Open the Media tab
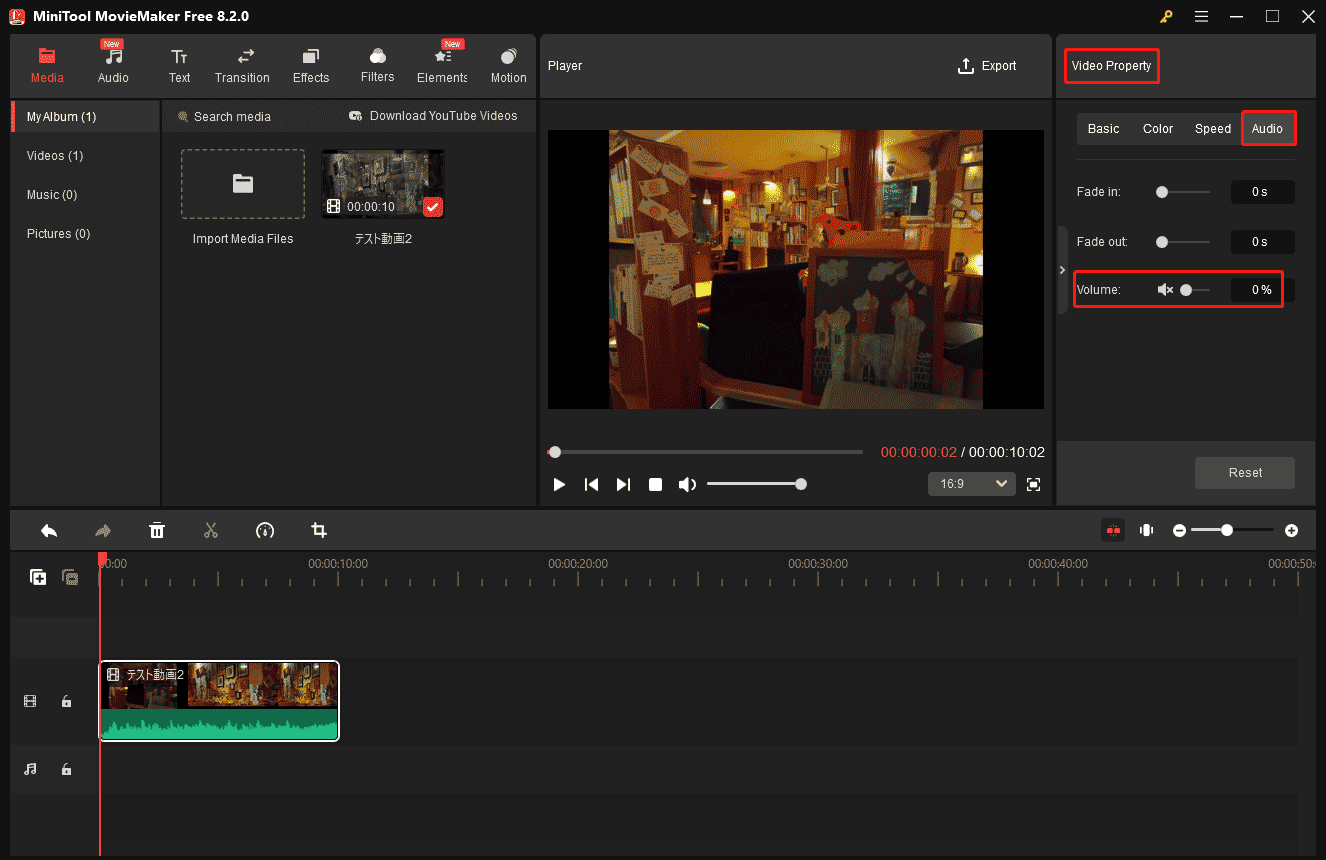This screenshot has height=860, width=1326. [47, 65]
